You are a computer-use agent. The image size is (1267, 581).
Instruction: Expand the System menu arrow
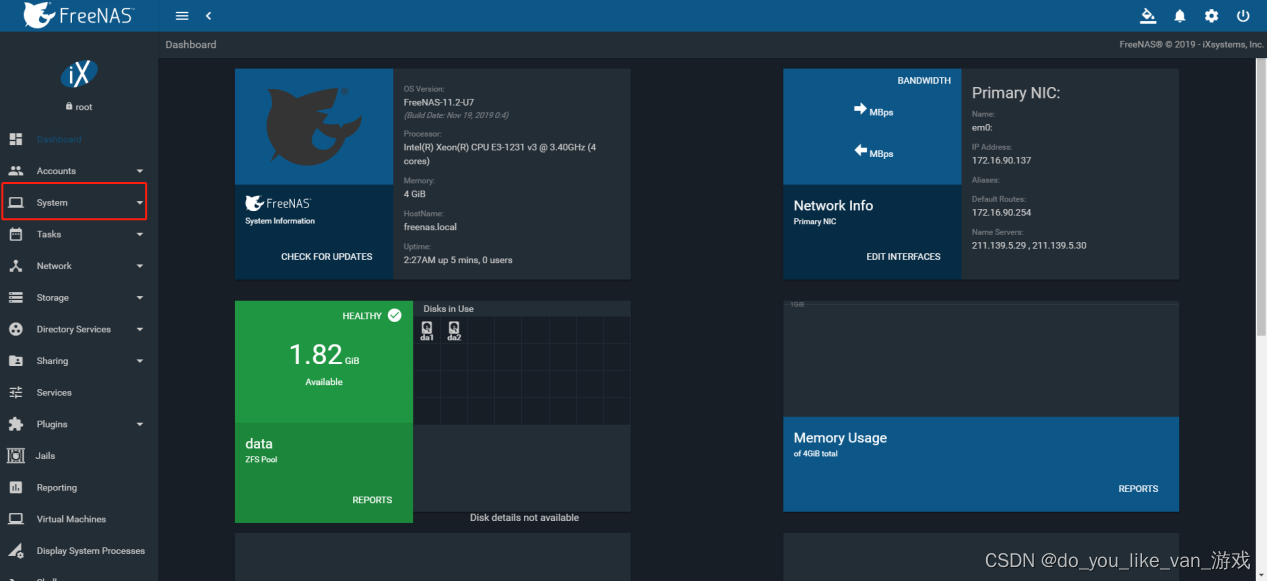[x=139, y=203]
